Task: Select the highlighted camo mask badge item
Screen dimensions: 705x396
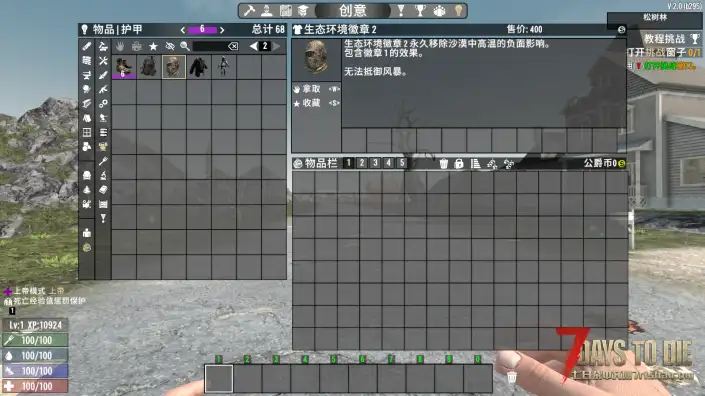Action: pyautogui.click(x=174, y=67)
